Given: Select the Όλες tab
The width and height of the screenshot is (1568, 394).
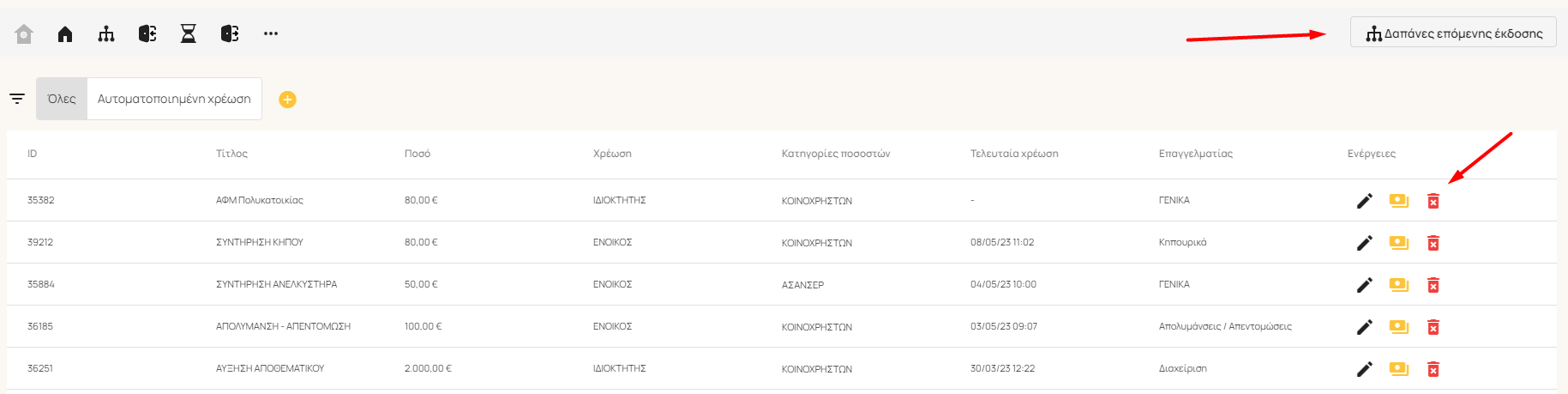Looking at the screenshot, I should [x=62, y=99].
